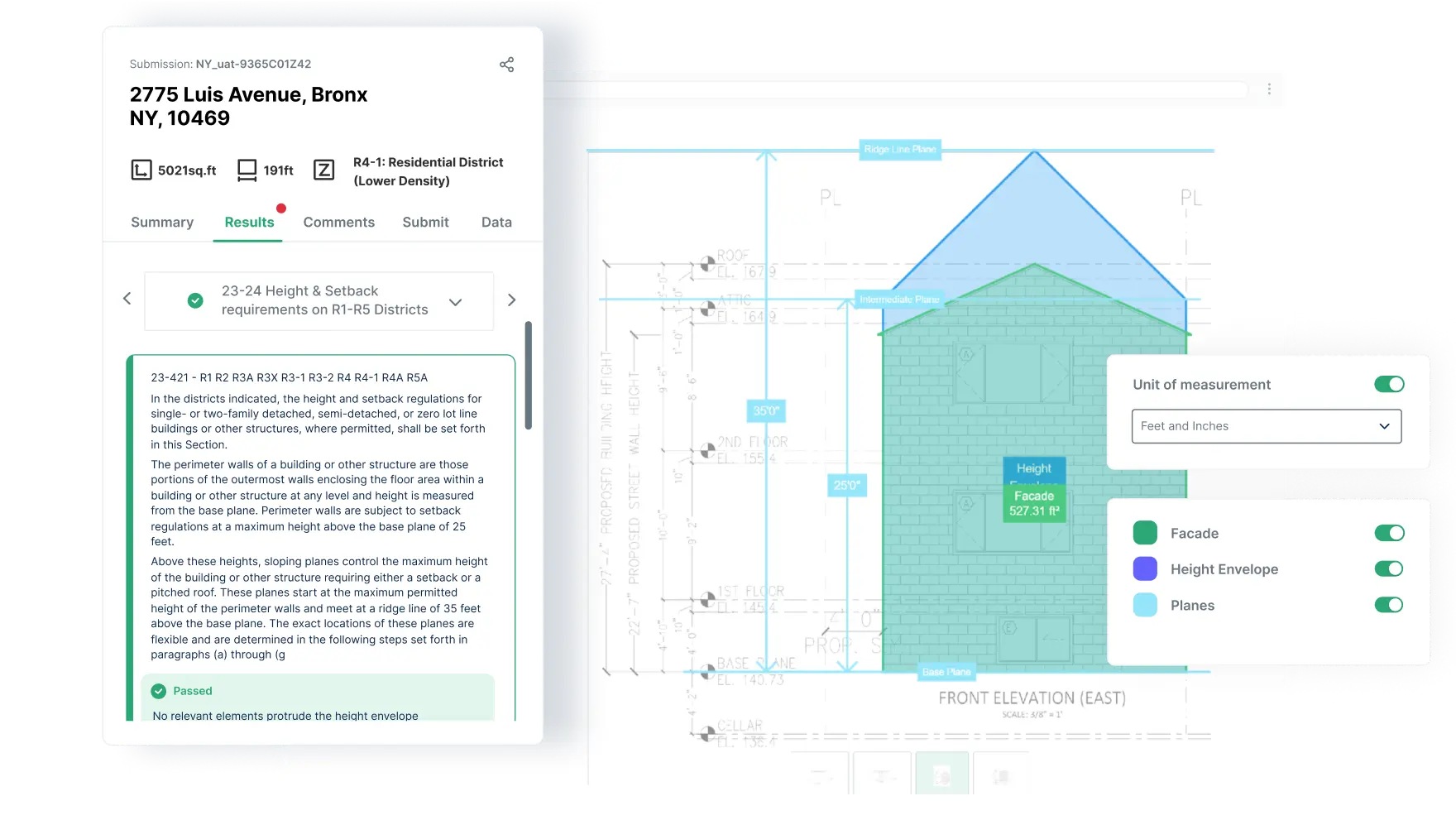Click the results panel vertical scrollbar
The width and height of the screenshot is (1456, 820).
point(529,376)
